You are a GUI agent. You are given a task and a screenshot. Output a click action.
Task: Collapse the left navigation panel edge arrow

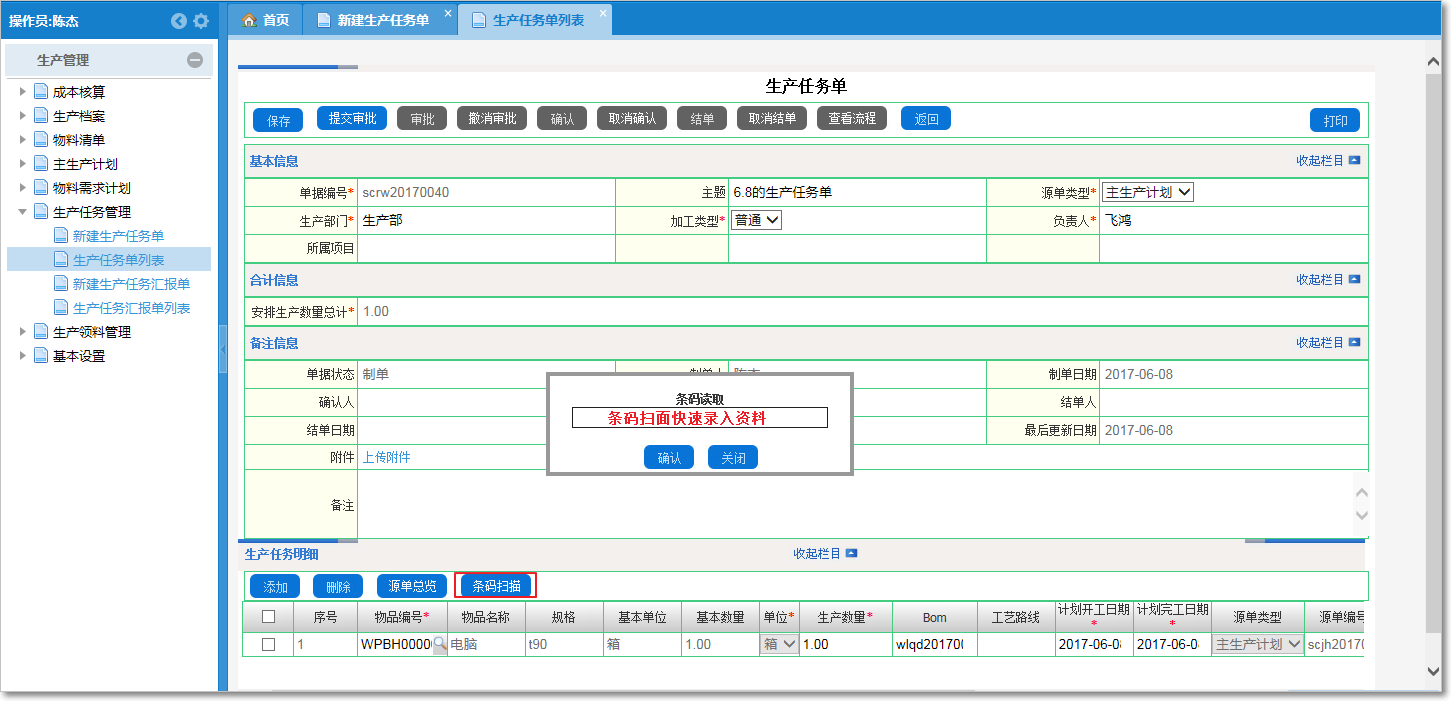[x=222, y=350]
